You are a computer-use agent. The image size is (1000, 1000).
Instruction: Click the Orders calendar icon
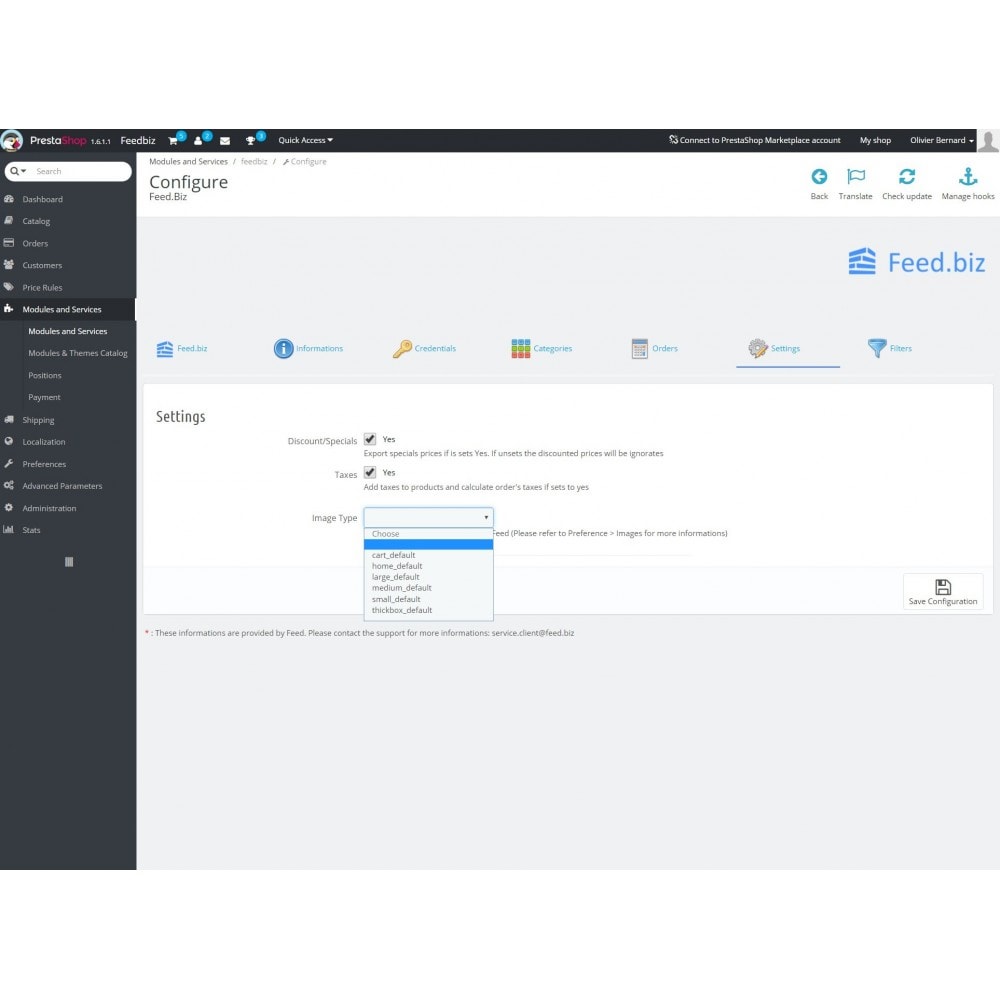pos(640,348)
